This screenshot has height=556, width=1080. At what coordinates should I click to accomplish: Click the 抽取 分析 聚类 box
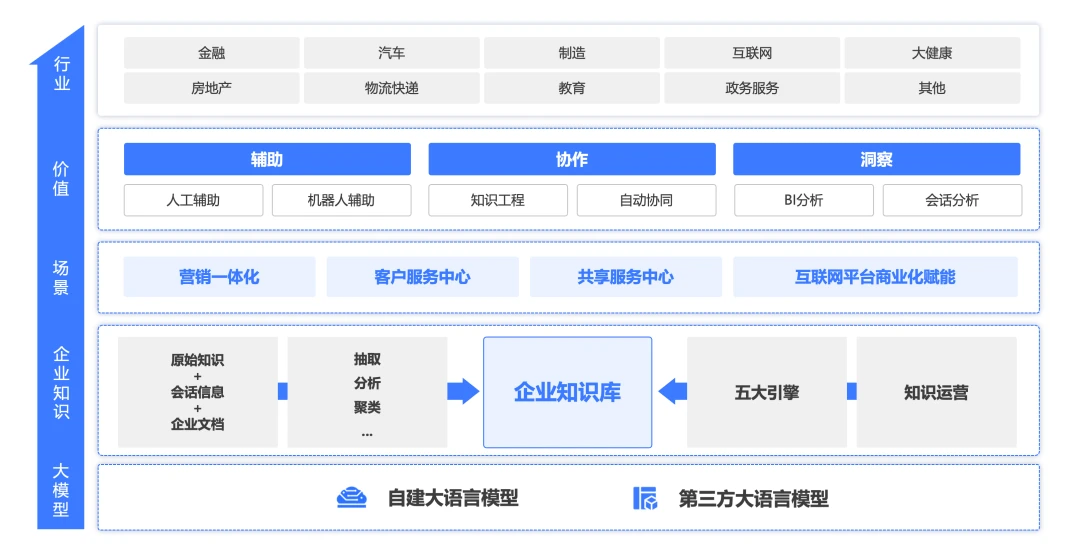pyautogui.click(x=367, y=392)
